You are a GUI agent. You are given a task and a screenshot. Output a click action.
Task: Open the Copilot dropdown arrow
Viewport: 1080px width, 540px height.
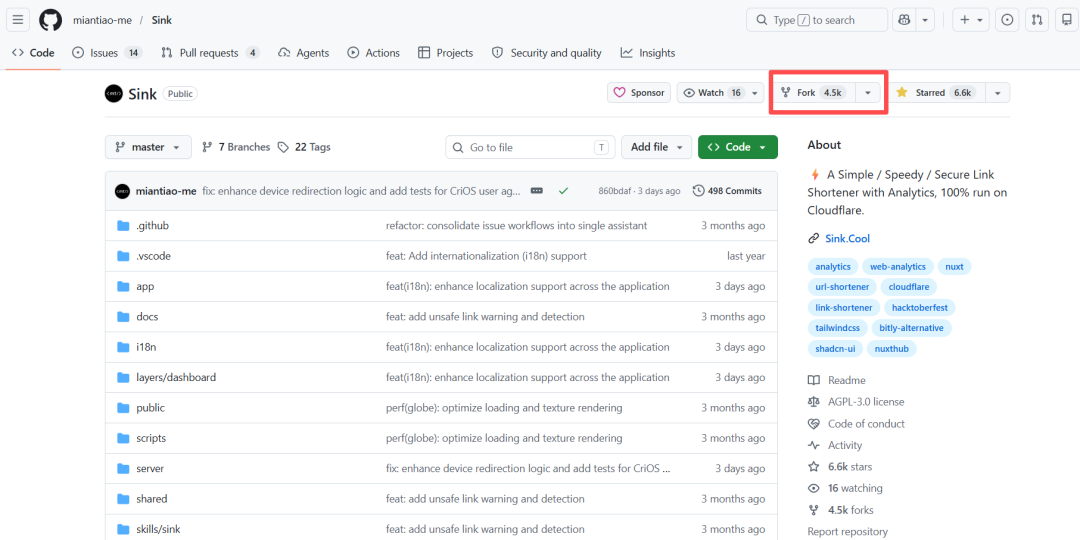[x=925, y=20]
